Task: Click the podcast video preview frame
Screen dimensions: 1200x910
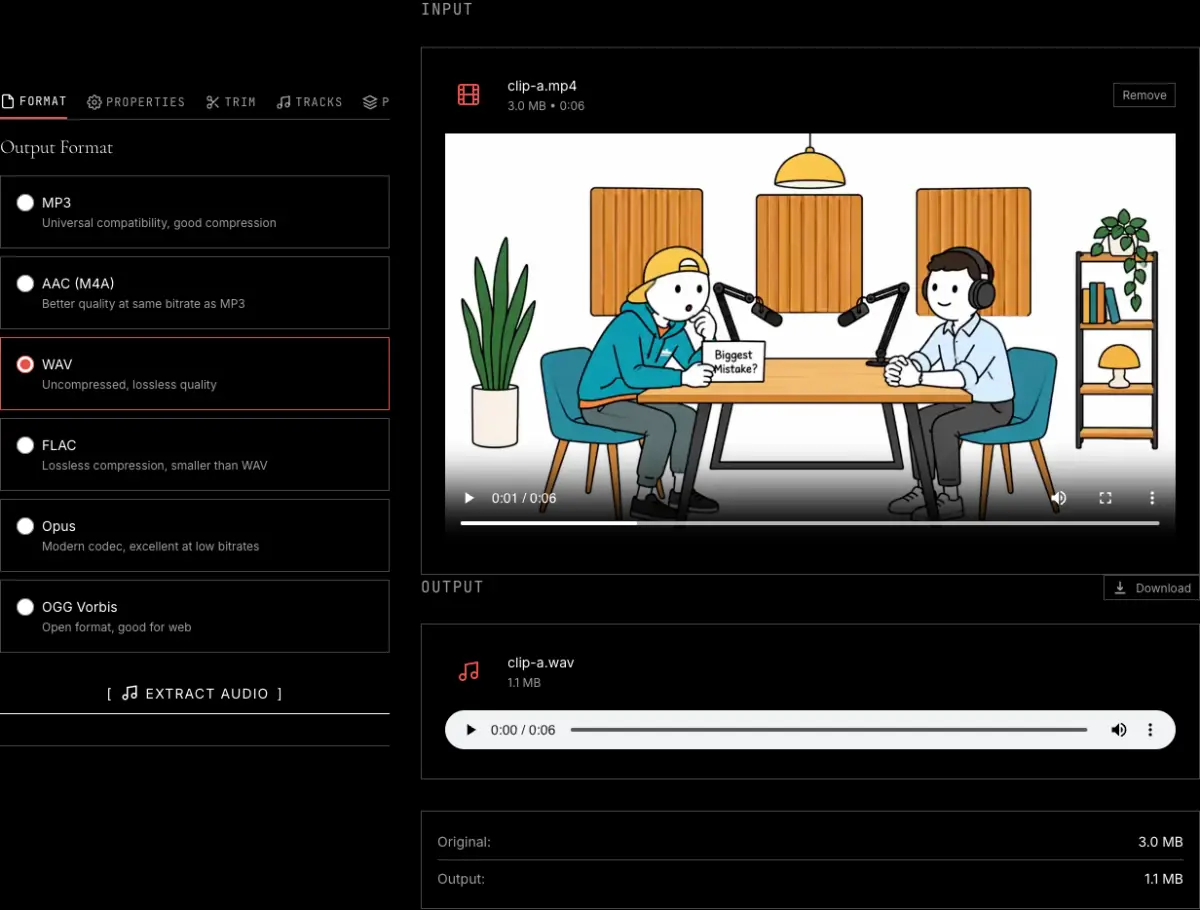Action: click(x=810, y=338)
